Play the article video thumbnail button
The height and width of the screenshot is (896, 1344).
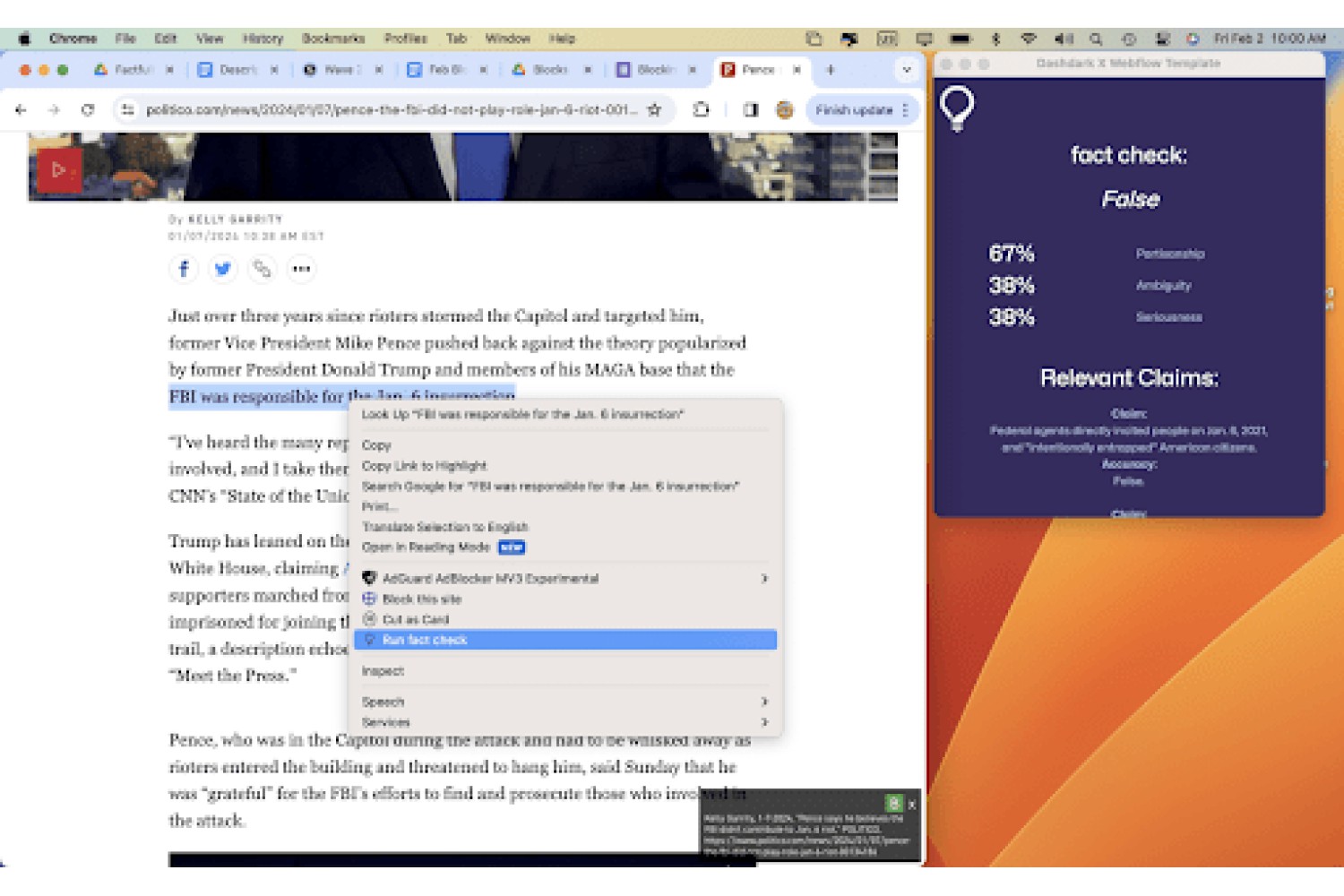click(x=59, y=169)
